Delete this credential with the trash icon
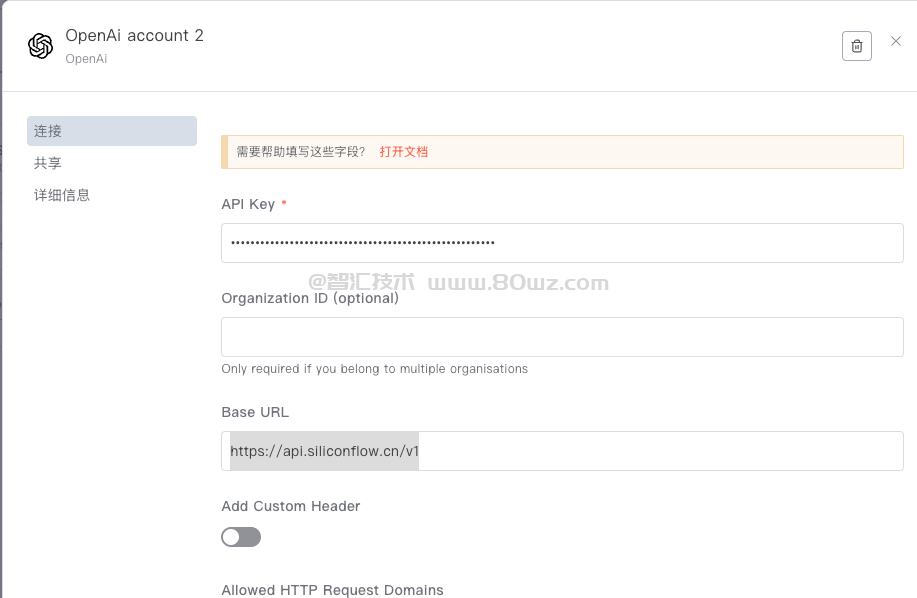917x598 pixels. click(857, 46)
